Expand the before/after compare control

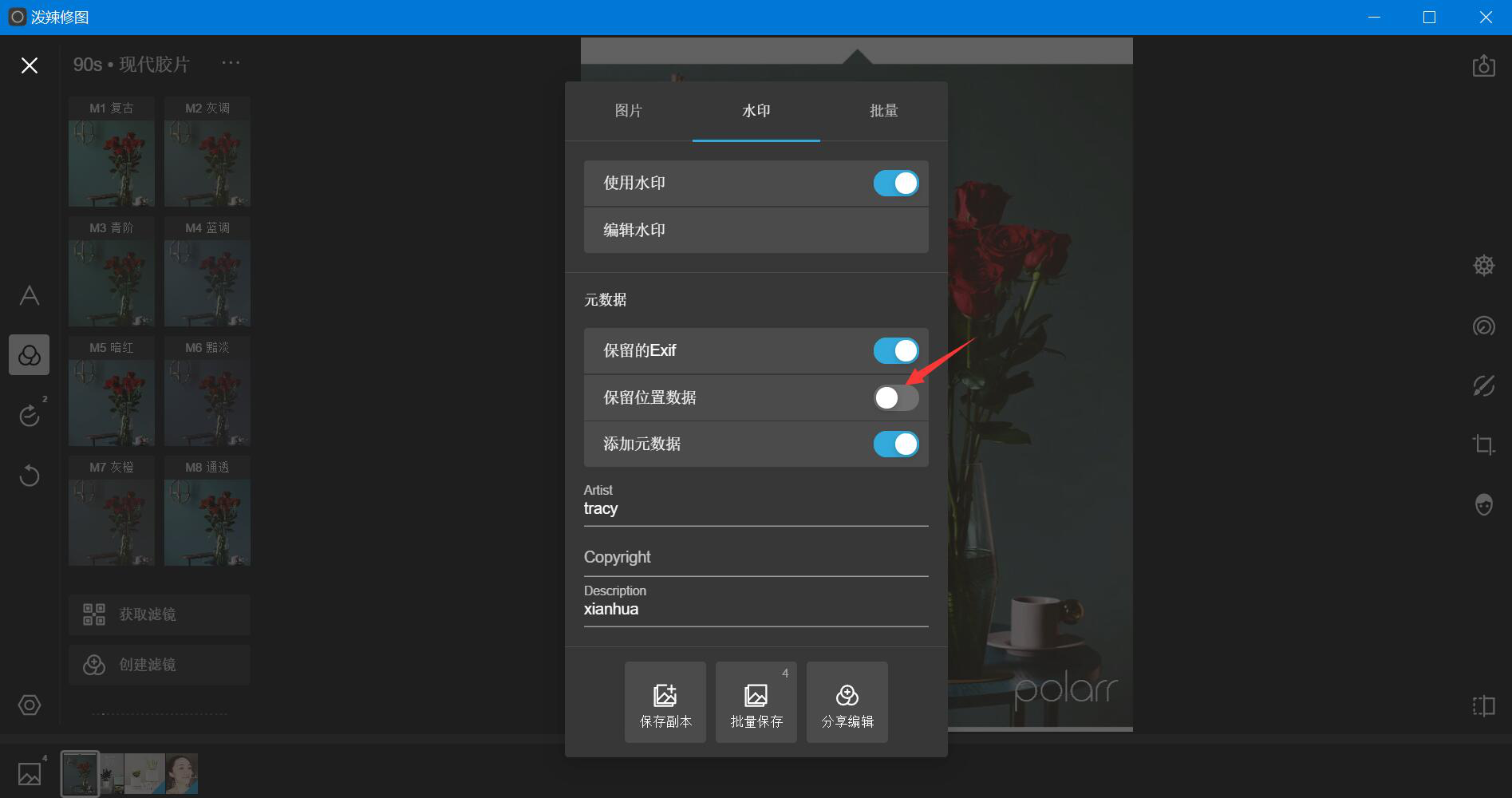click(x=1482, y=705)
